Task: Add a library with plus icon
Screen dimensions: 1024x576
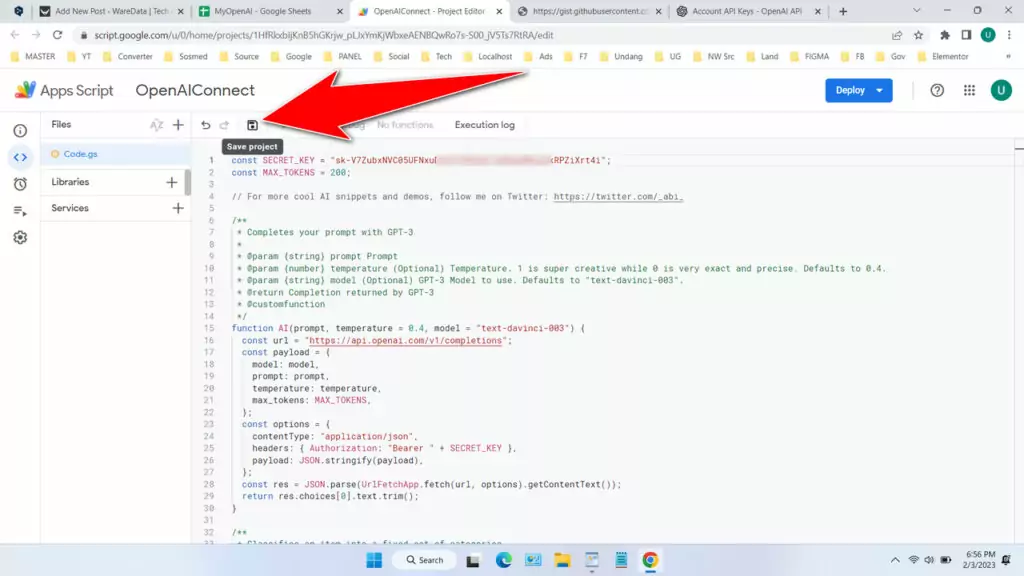Action: (171, 182)
